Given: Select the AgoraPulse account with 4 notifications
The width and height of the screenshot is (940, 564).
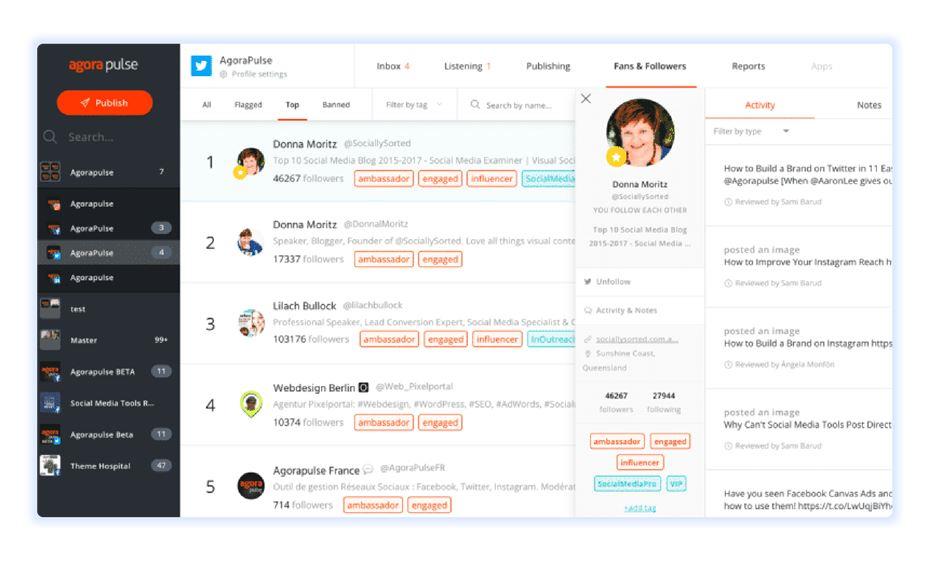Looking at the screenshot, I should point(109,253).
